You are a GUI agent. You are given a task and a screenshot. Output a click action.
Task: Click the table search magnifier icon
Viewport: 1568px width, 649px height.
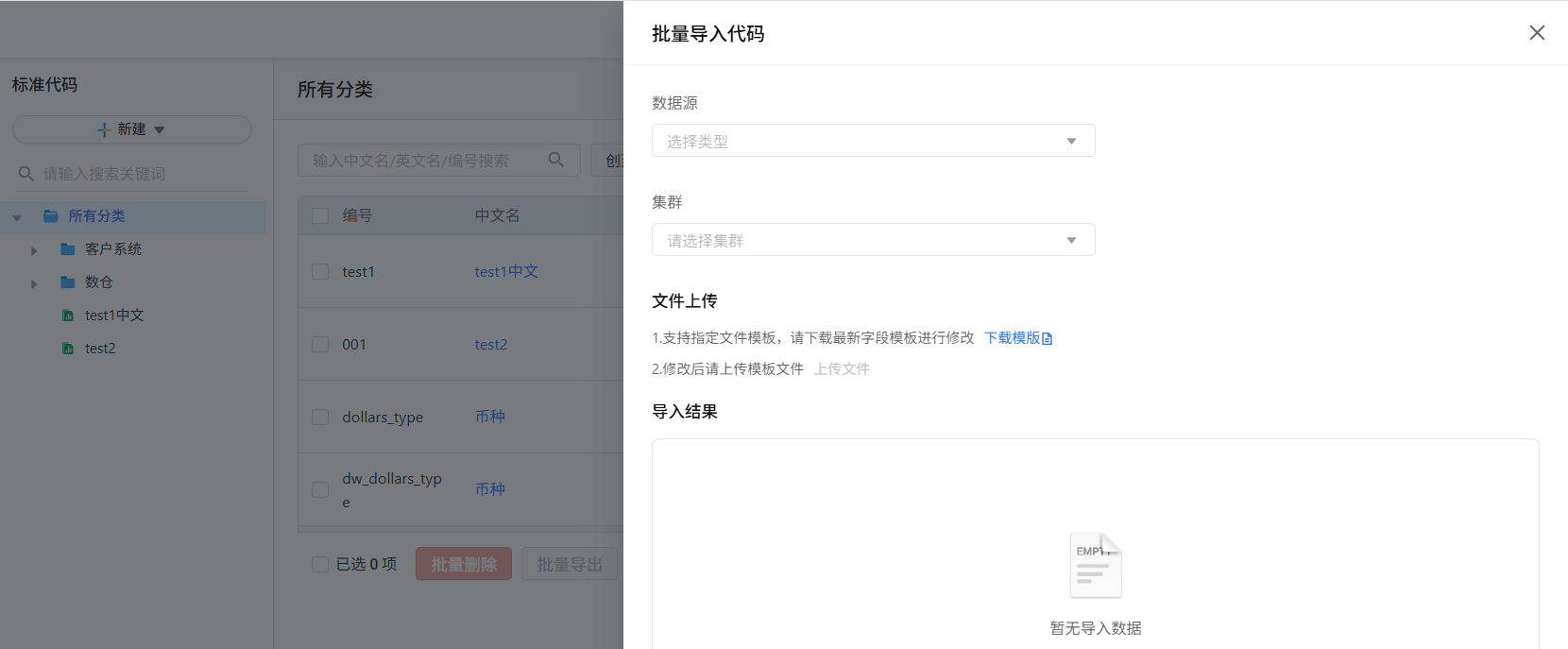pos(556,160)
